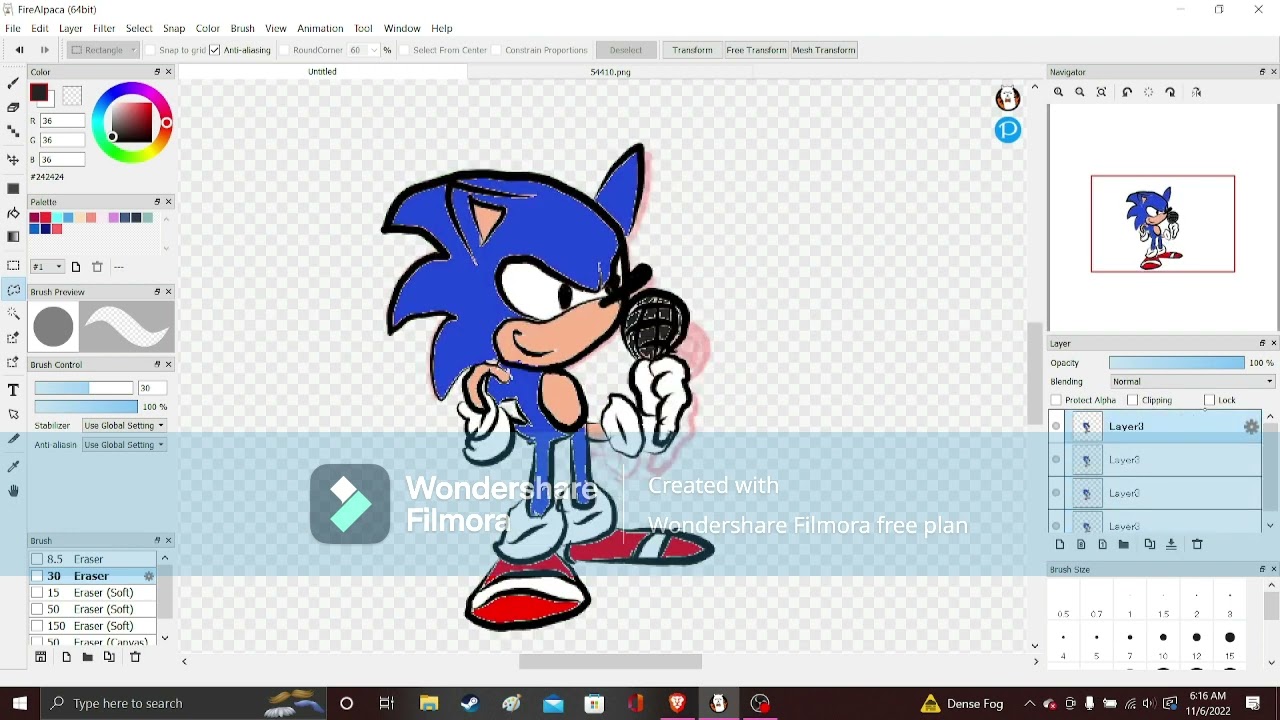The width and height of the screenshot is (1280, 720).
Task: Switch to the Untitled tab
Action: pyautogui.click(x=322, y=72)
